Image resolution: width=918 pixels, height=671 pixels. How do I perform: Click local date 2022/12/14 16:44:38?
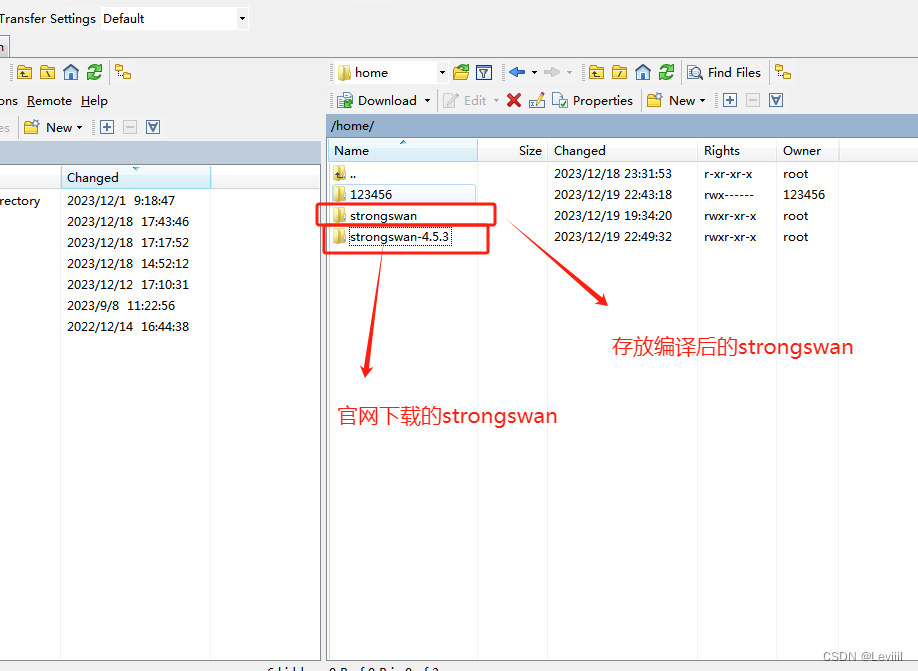click(128, 327)
